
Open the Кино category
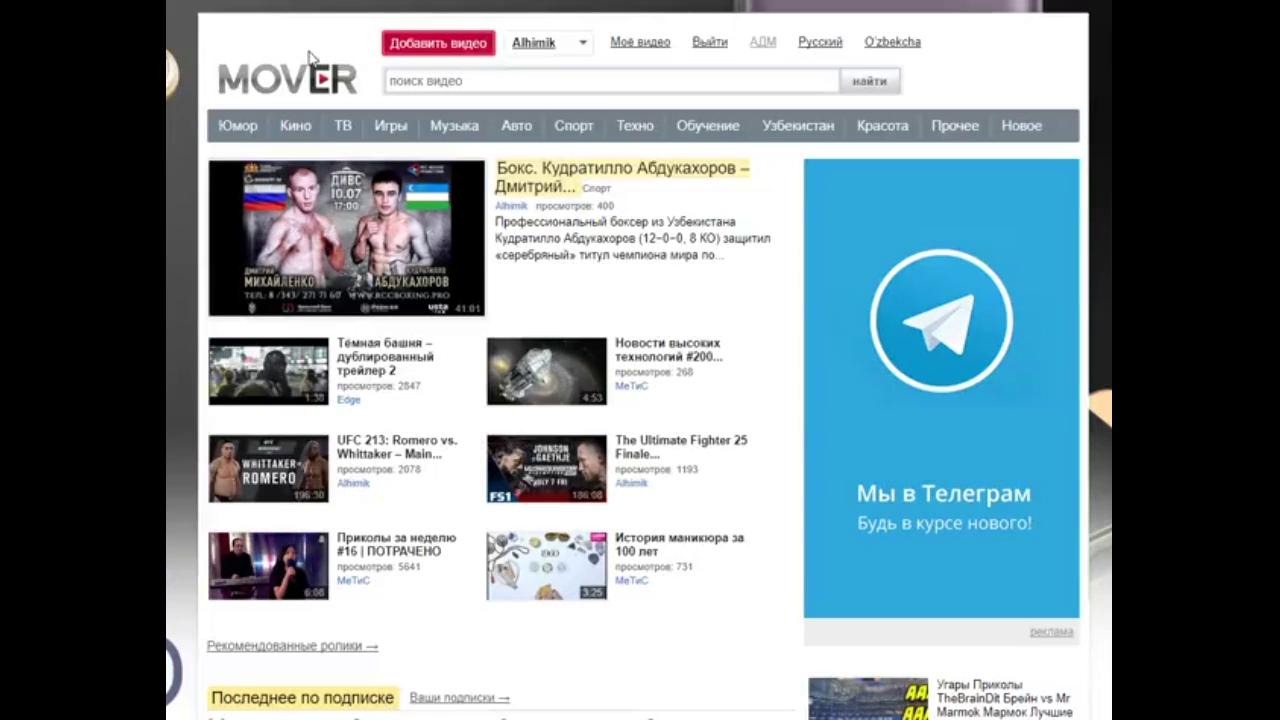tap(296, 126)
